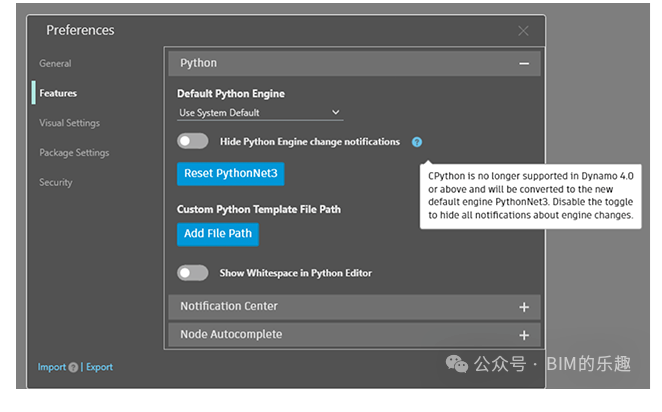
Task: Click the Notification Center section header
Action: coord(354,307)
